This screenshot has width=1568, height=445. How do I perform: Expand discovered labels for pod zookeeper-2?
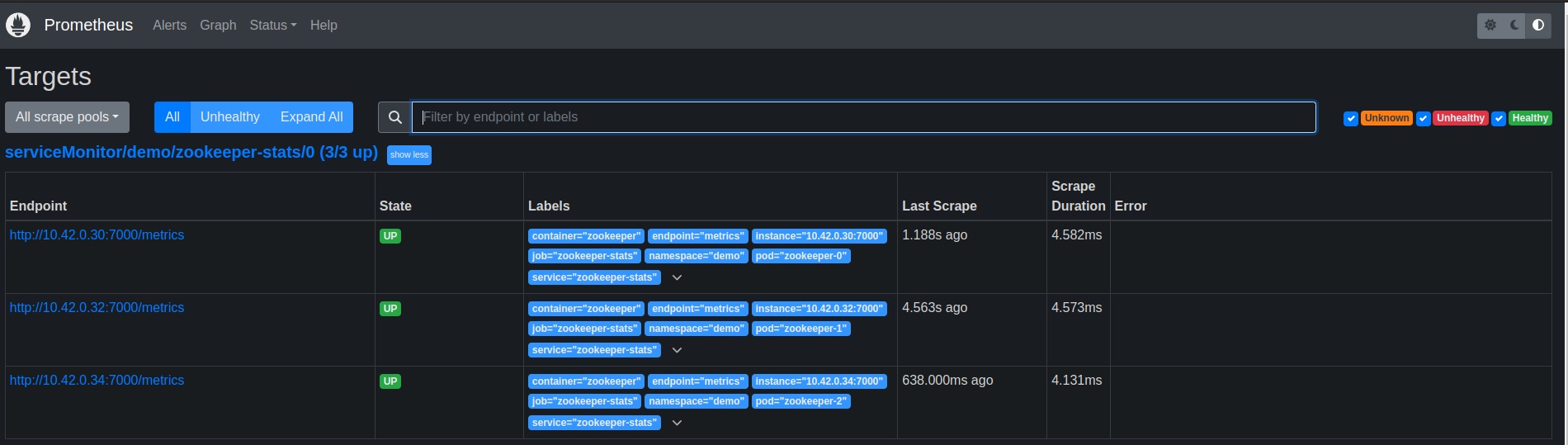pyautogui.click(x=677, y=423)
